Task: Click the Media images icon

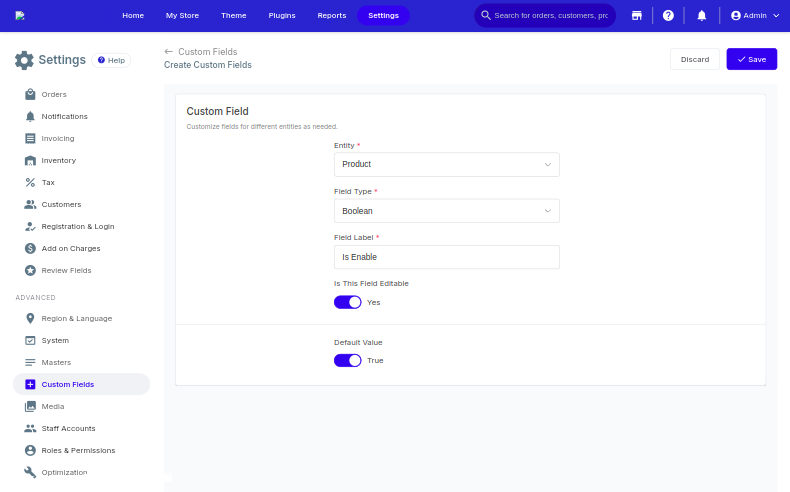Action: point(30,406)
